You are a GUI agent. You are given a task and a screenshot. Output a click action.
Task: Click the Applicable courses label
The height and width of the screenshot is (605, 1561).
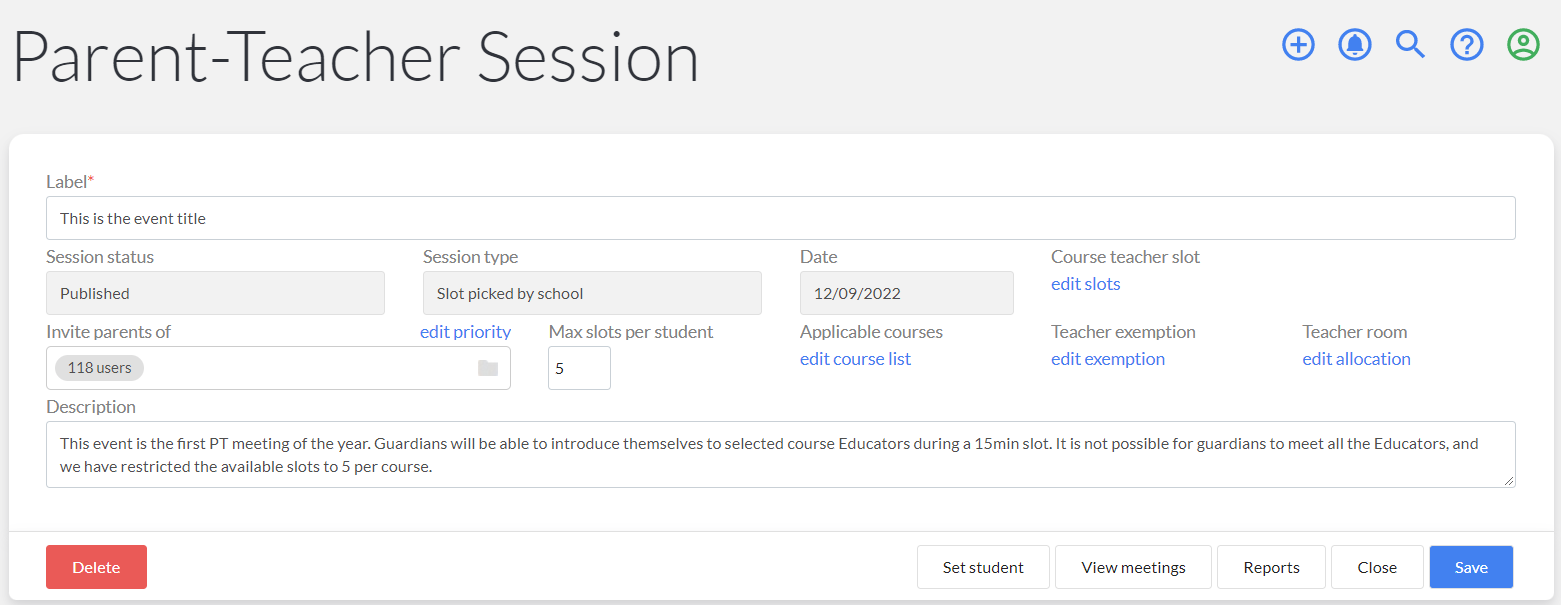871,332
